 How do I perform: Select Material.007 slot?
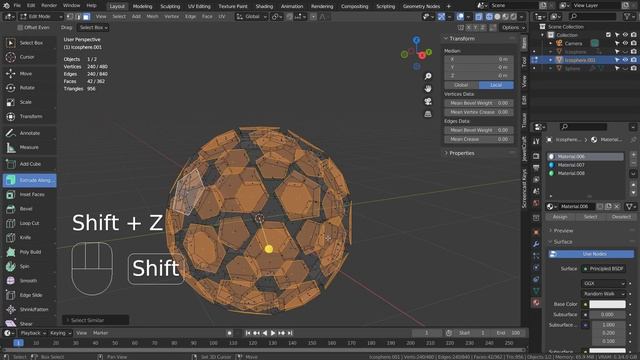[585, 165]
